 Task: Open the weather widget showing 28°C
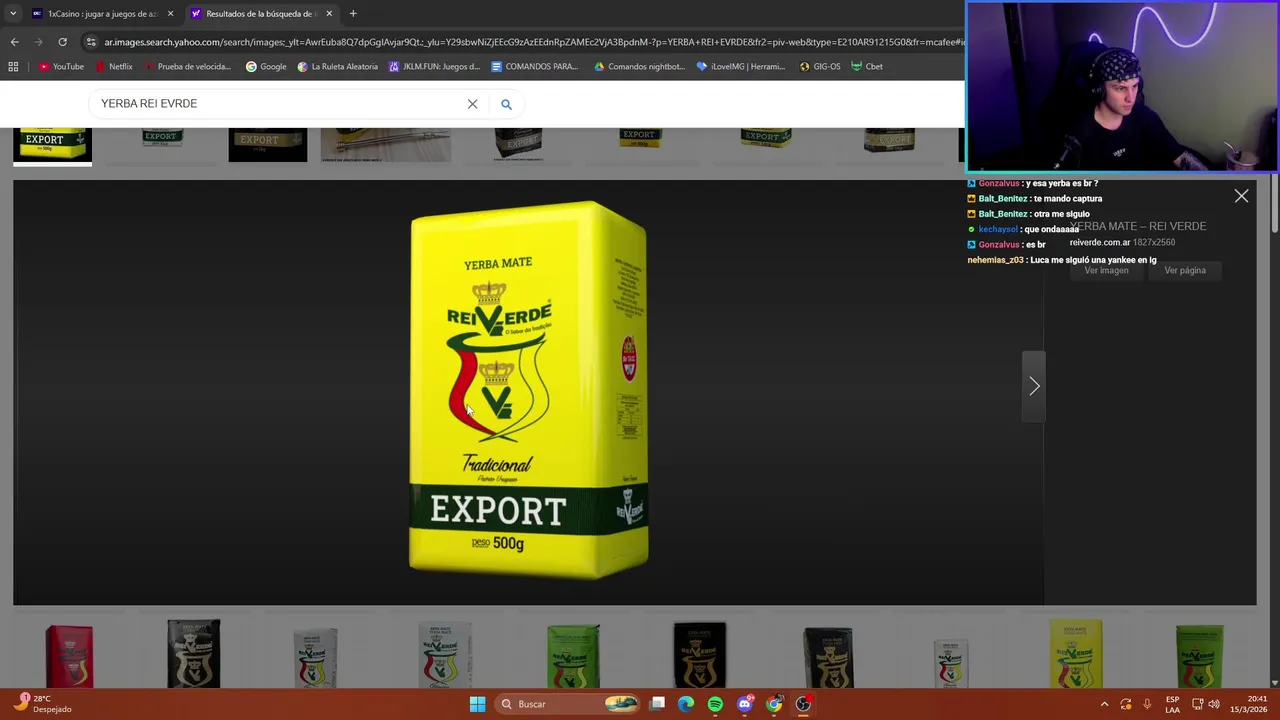(42, 704)
